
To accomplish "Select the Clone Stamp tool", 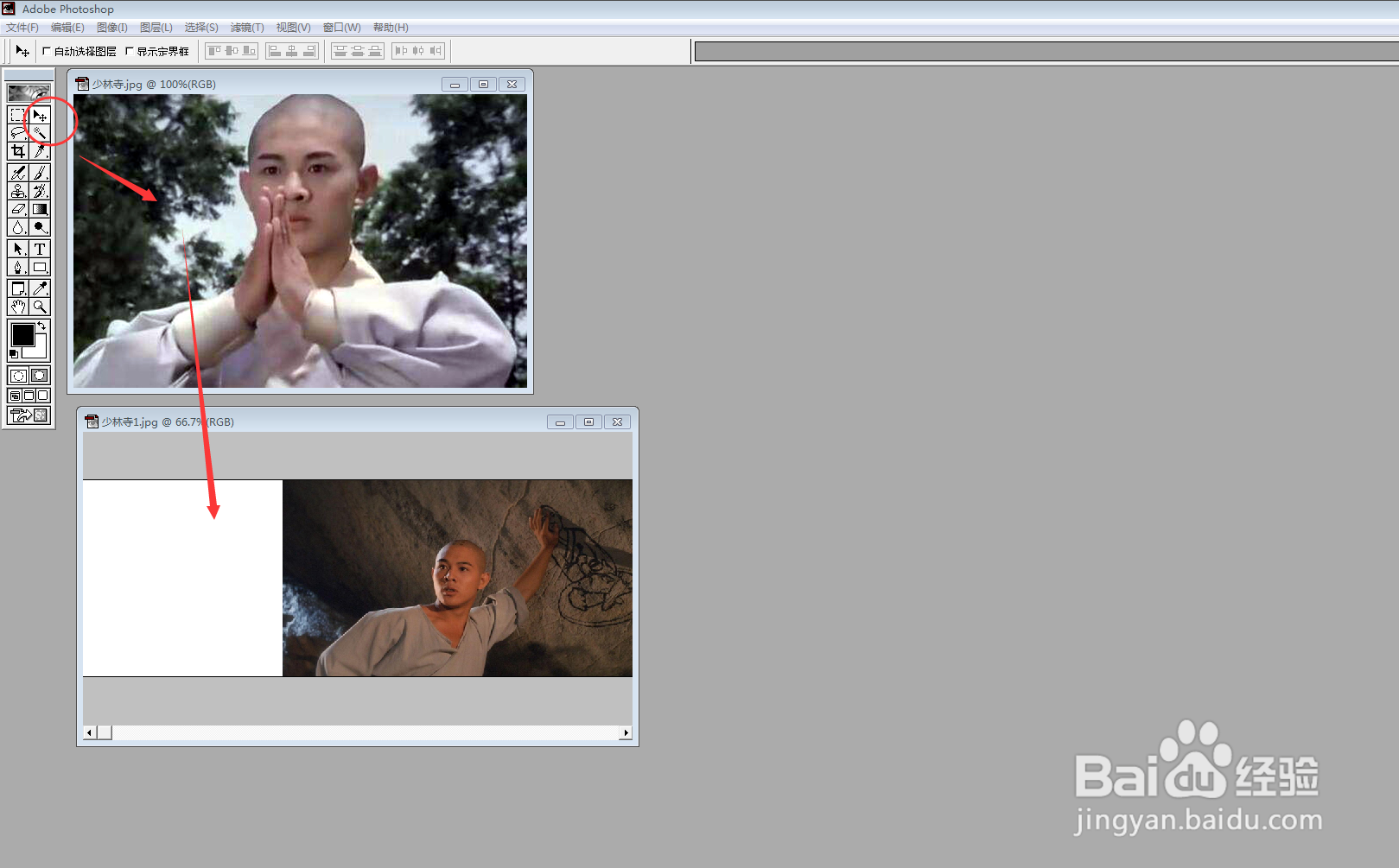I will (18, 191).
